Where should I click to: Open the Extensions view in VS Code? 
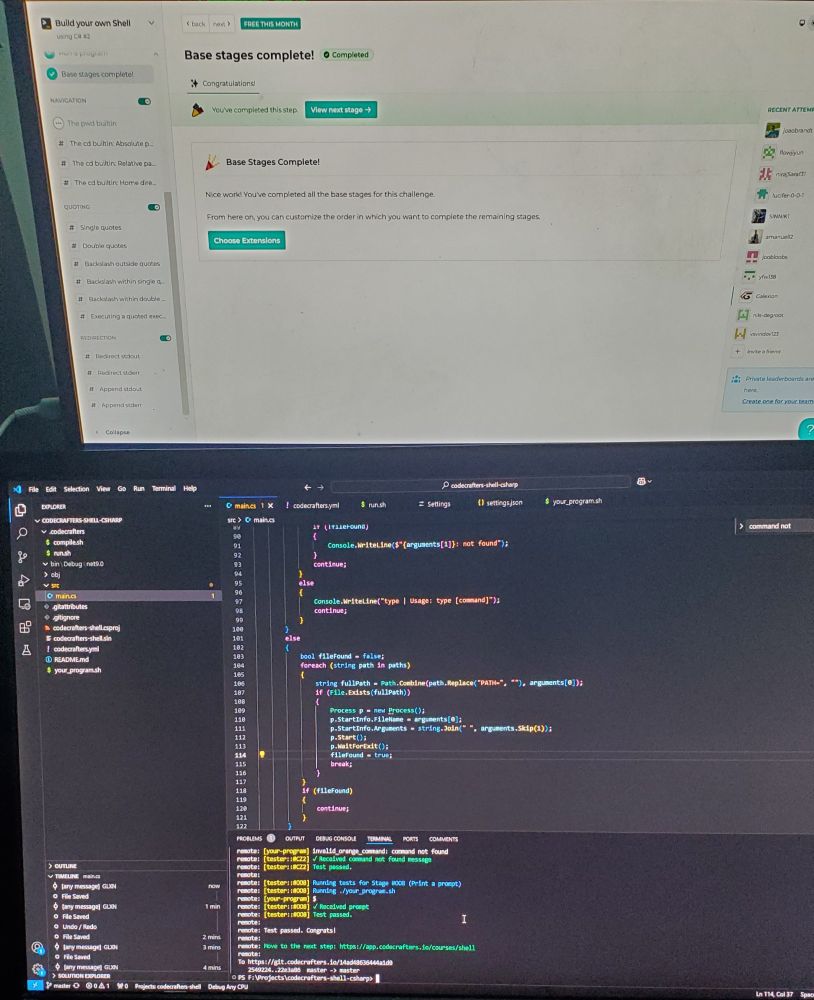tap(26, 628)
